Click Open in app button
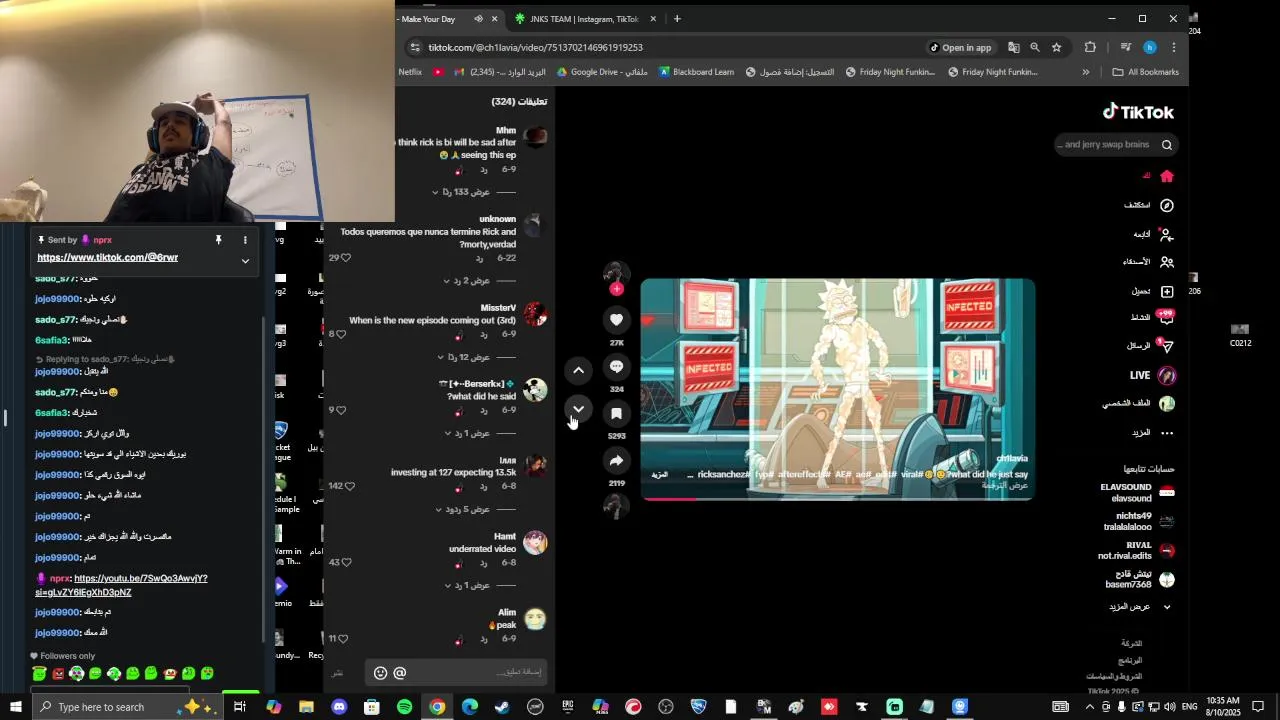The image size is (1280, 720). pyautogui.click(x=960, y=47)
